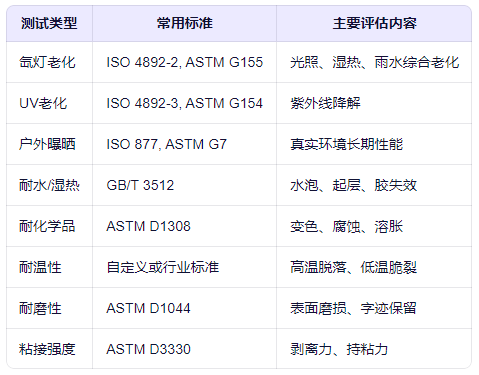479x375 pixels.
Task: Select the GB/T 3512 cell
Action: (184, 185)
